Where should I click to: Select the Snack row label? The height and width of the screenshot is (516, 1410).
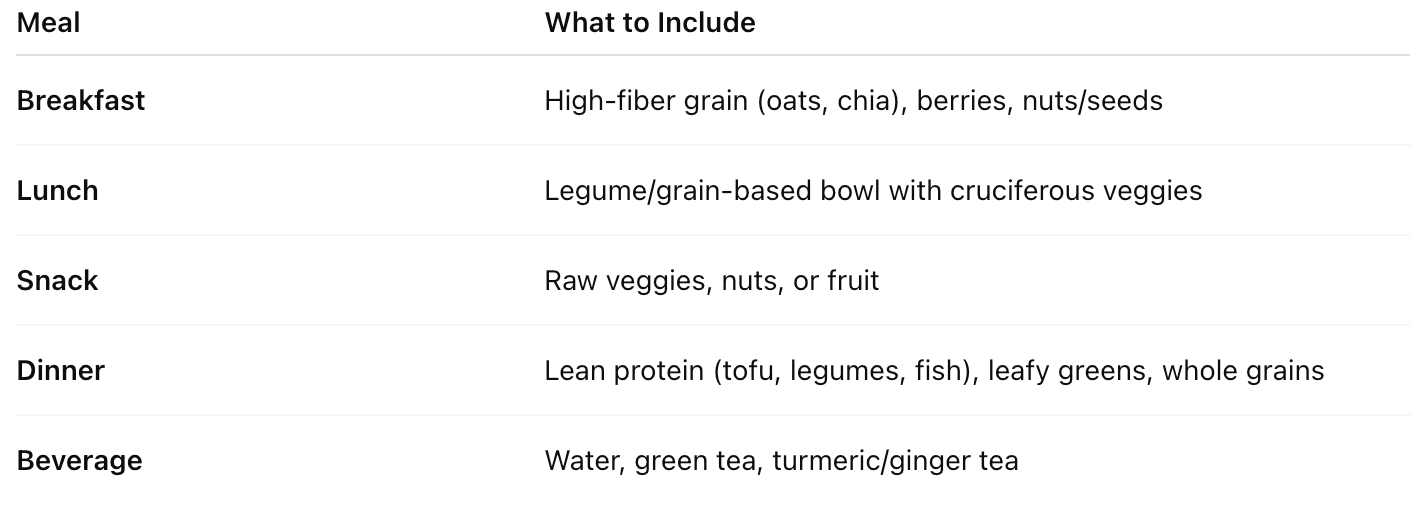click(x=58, y=281)
